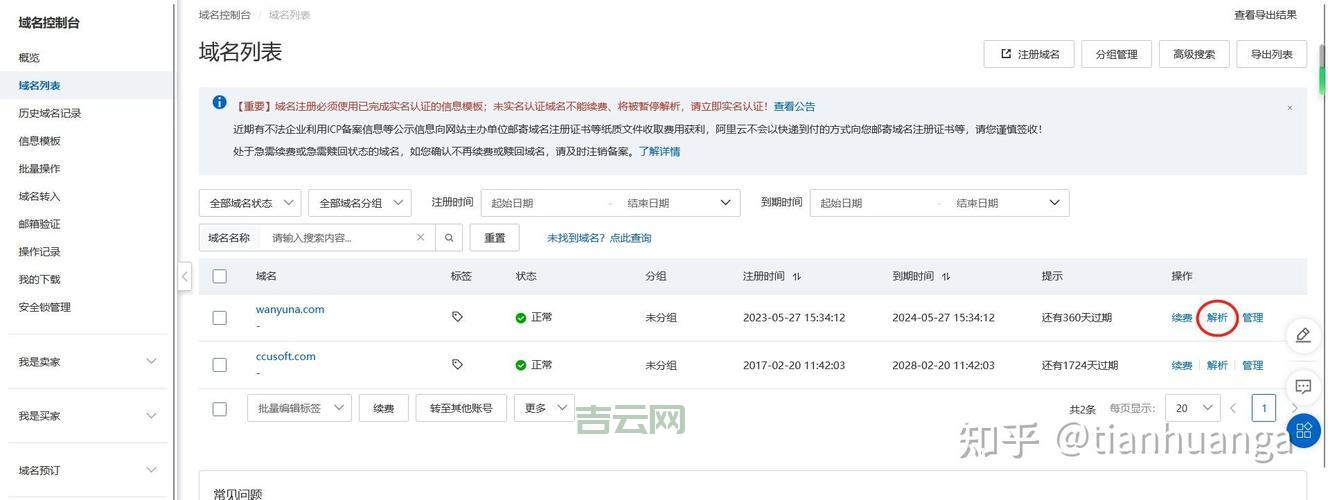This screenshot has width=1328, height=500.
Task: Click the tag icon for wanyuna.com
Action: point(457,317)
